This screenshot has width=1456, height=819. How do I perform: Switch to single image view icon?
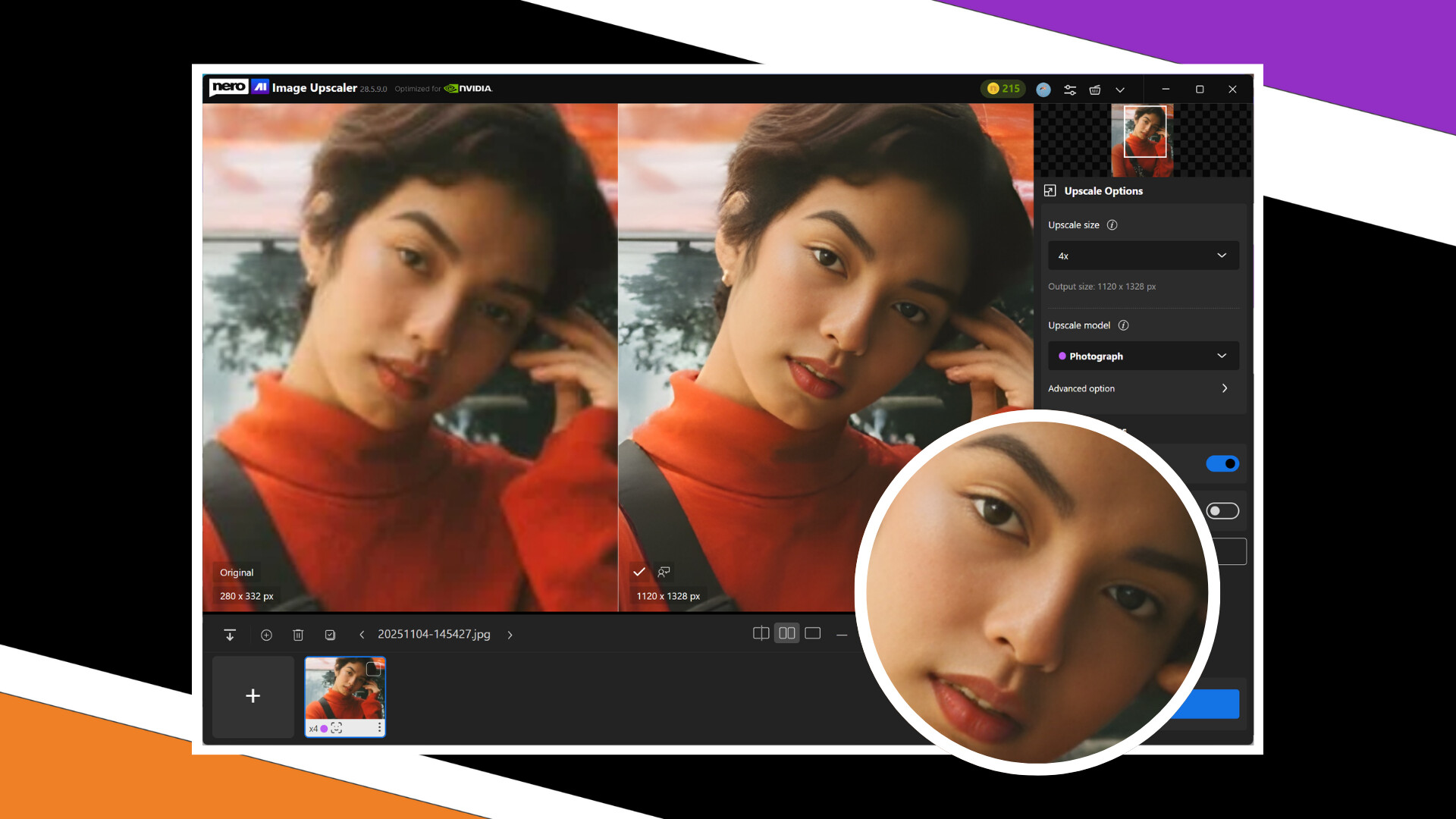[813, 633]
